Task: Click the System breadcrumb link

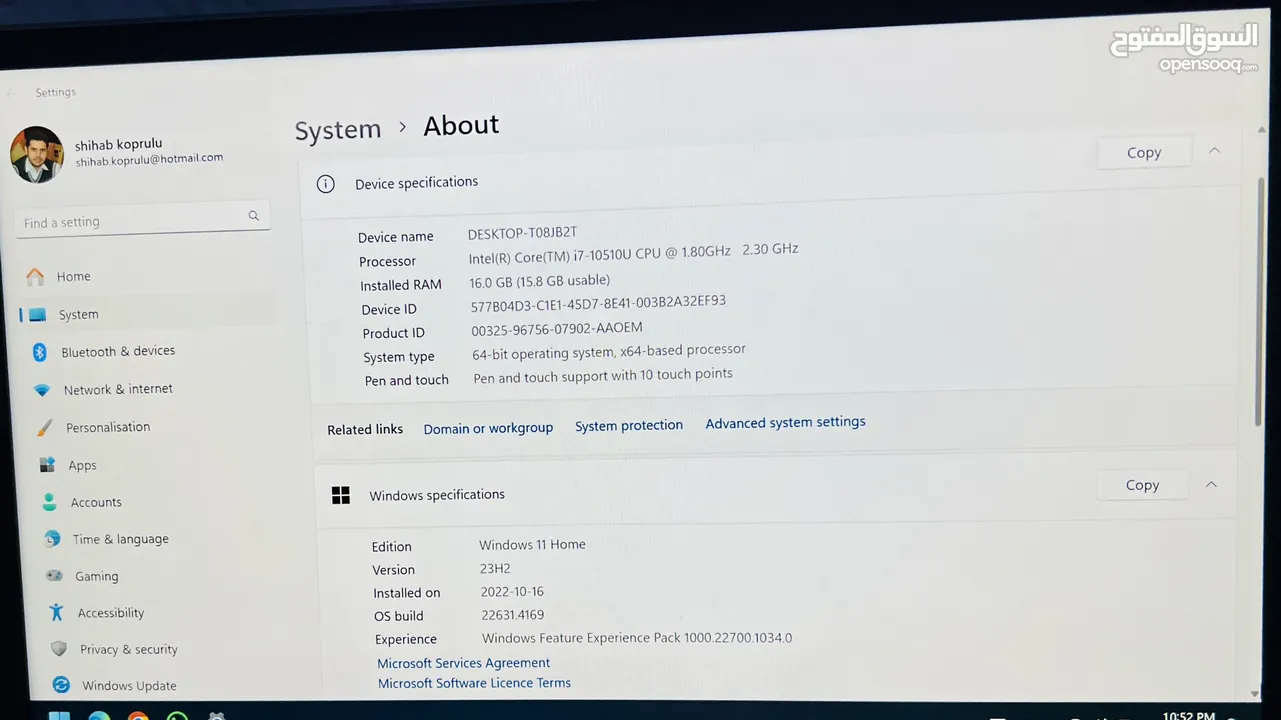Action: pyautogui.click(x=338, y=130)
